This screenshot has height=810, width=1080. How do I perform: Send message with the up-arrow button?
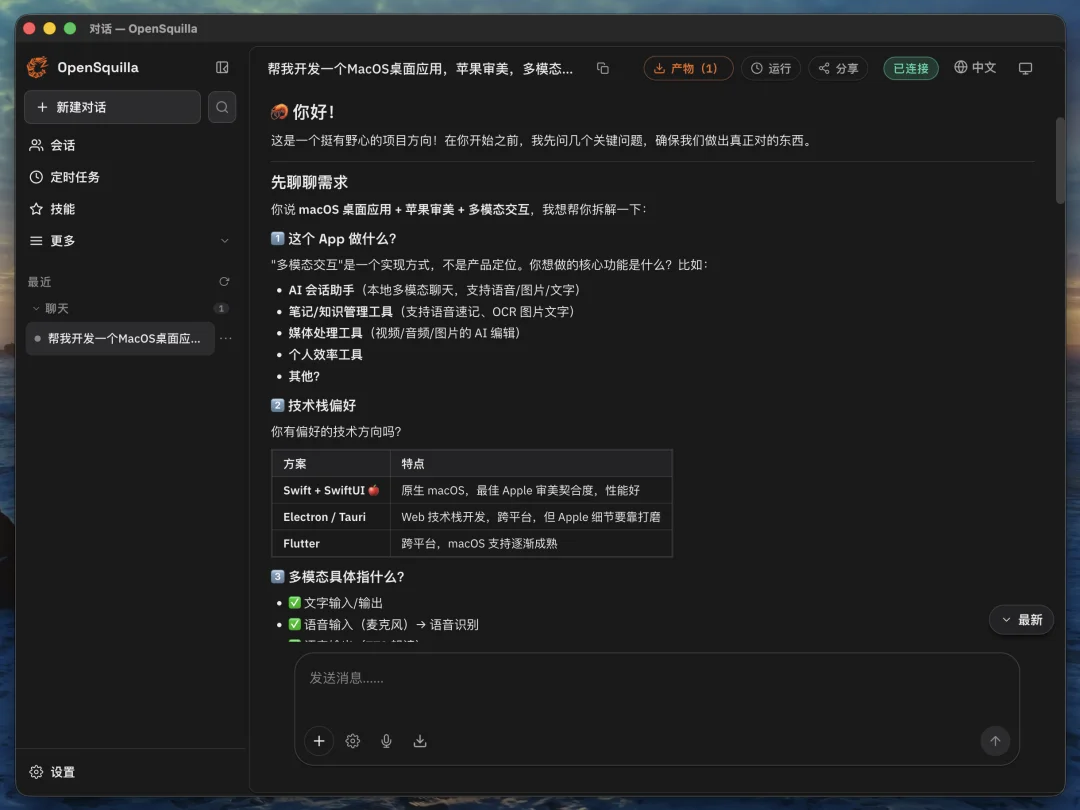[x=995, y=741]
